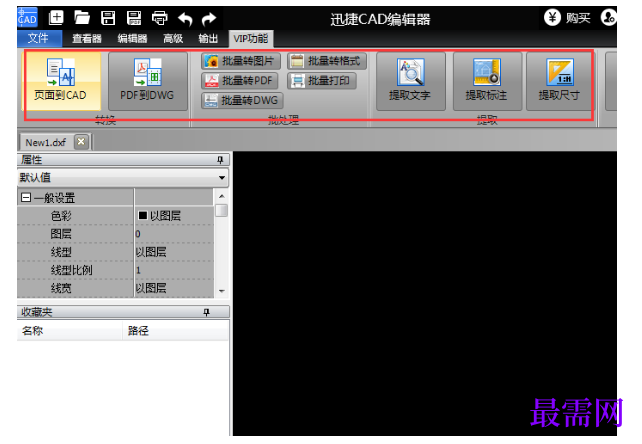Select 批量转图片 batch tool
Screen dimensions: 642x444
[241, 61]
